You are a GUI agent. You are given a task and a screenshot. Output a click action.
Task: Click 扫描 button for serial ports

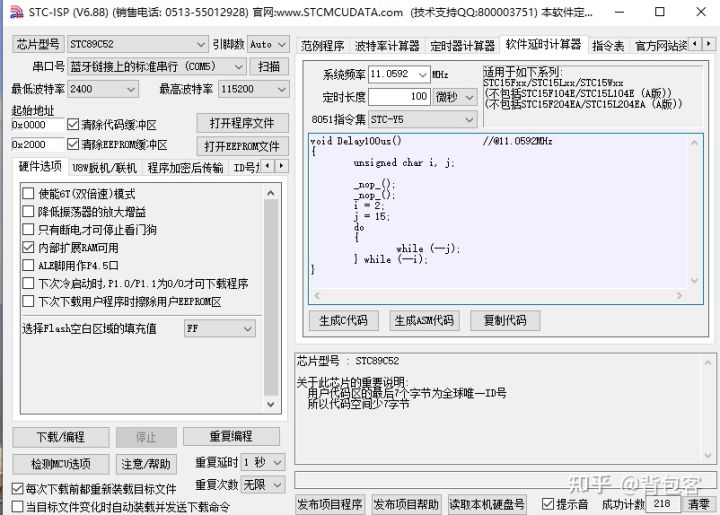click(x=269, y=67)
